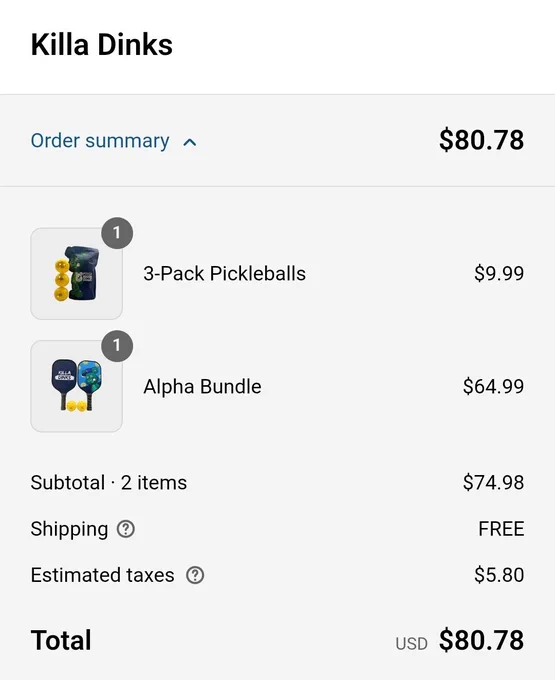Select the Alpha Bundle item name

click(202, 386)
